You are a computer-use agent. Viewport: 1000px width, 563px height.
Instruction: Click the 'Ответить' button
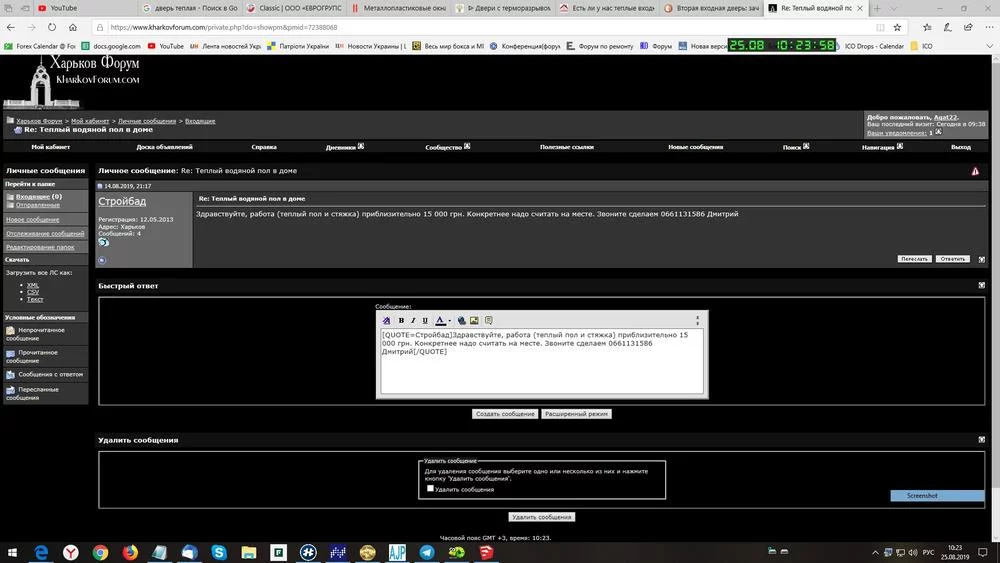click(952, 259)
